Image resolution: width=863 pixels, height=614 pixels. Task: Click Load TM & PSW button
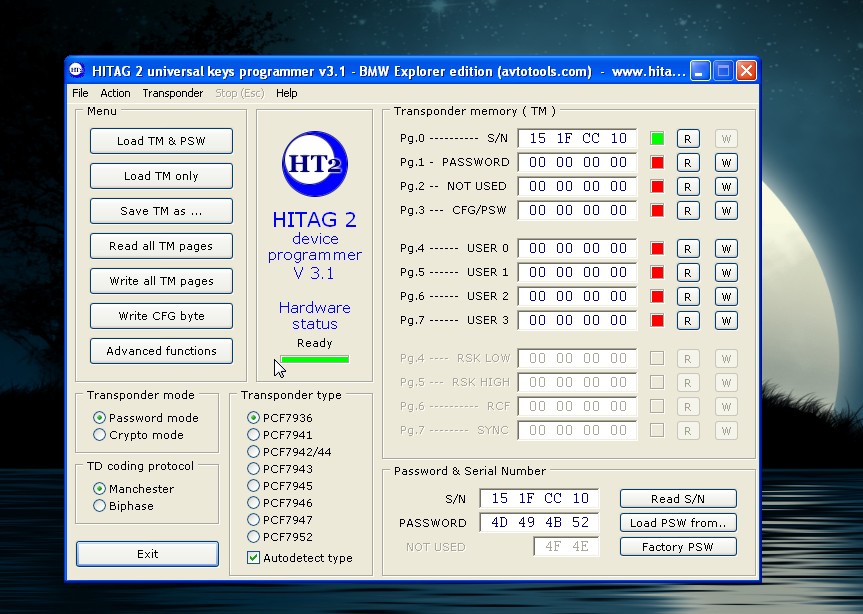tap(161, 141)
